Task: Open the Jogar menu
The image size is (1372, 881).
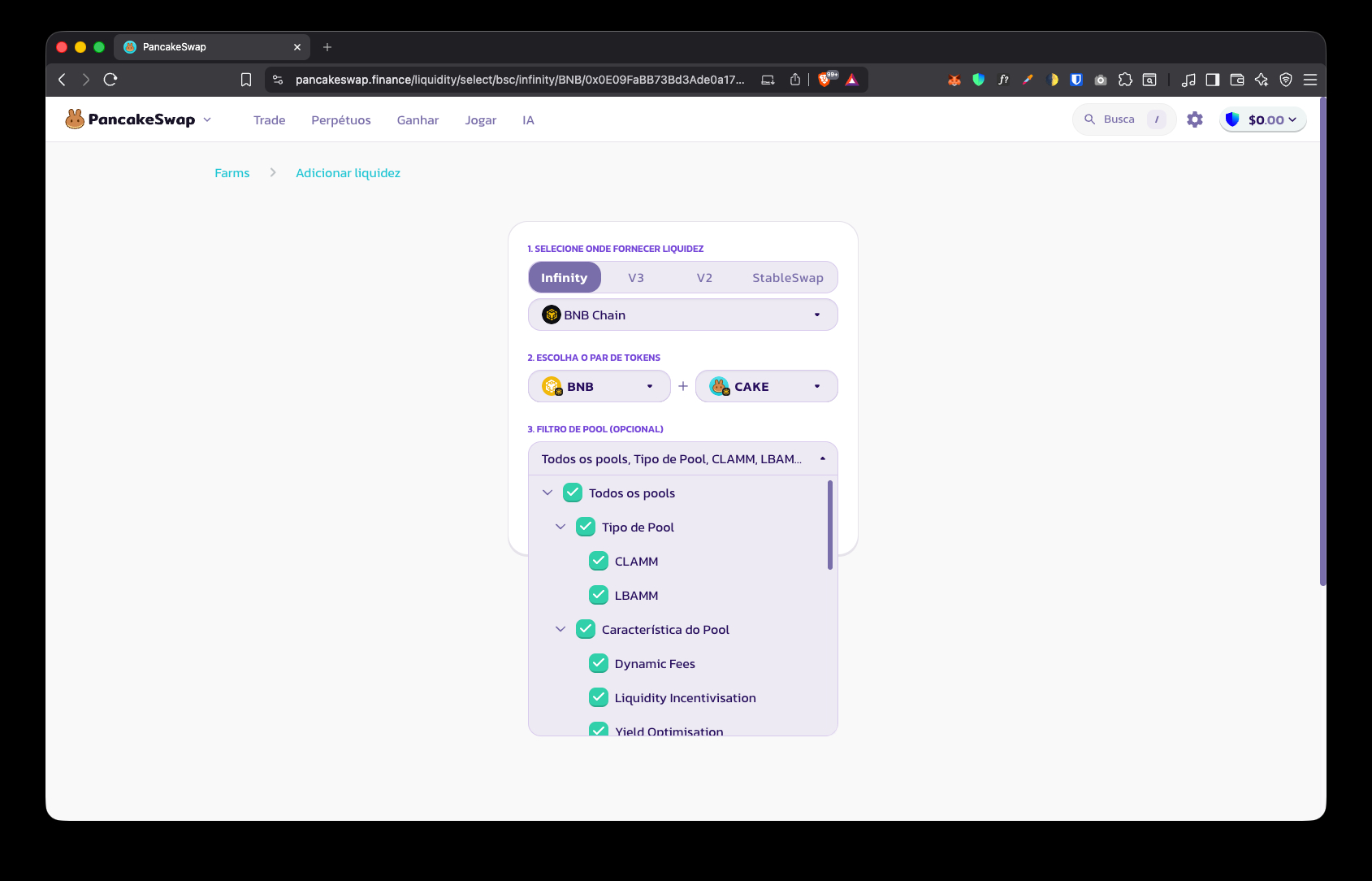Action: (481, 119)
